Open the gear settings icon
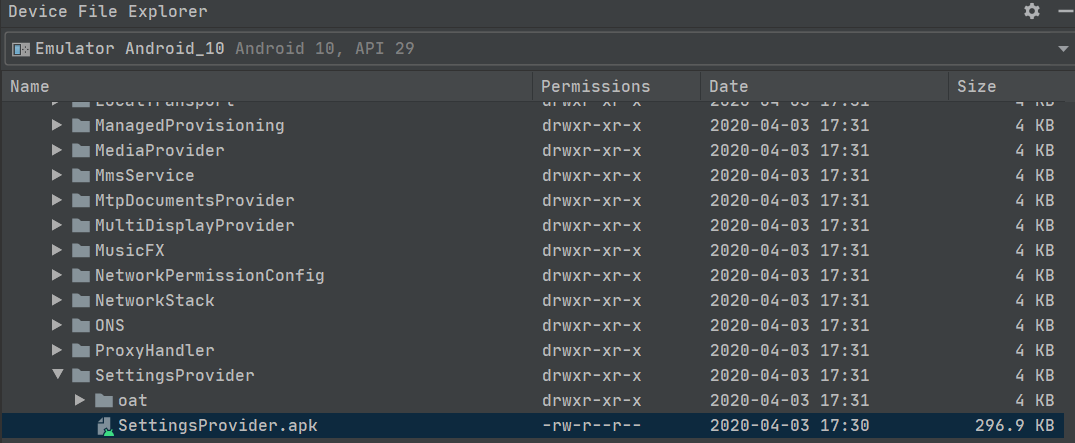 point(1032,12)
